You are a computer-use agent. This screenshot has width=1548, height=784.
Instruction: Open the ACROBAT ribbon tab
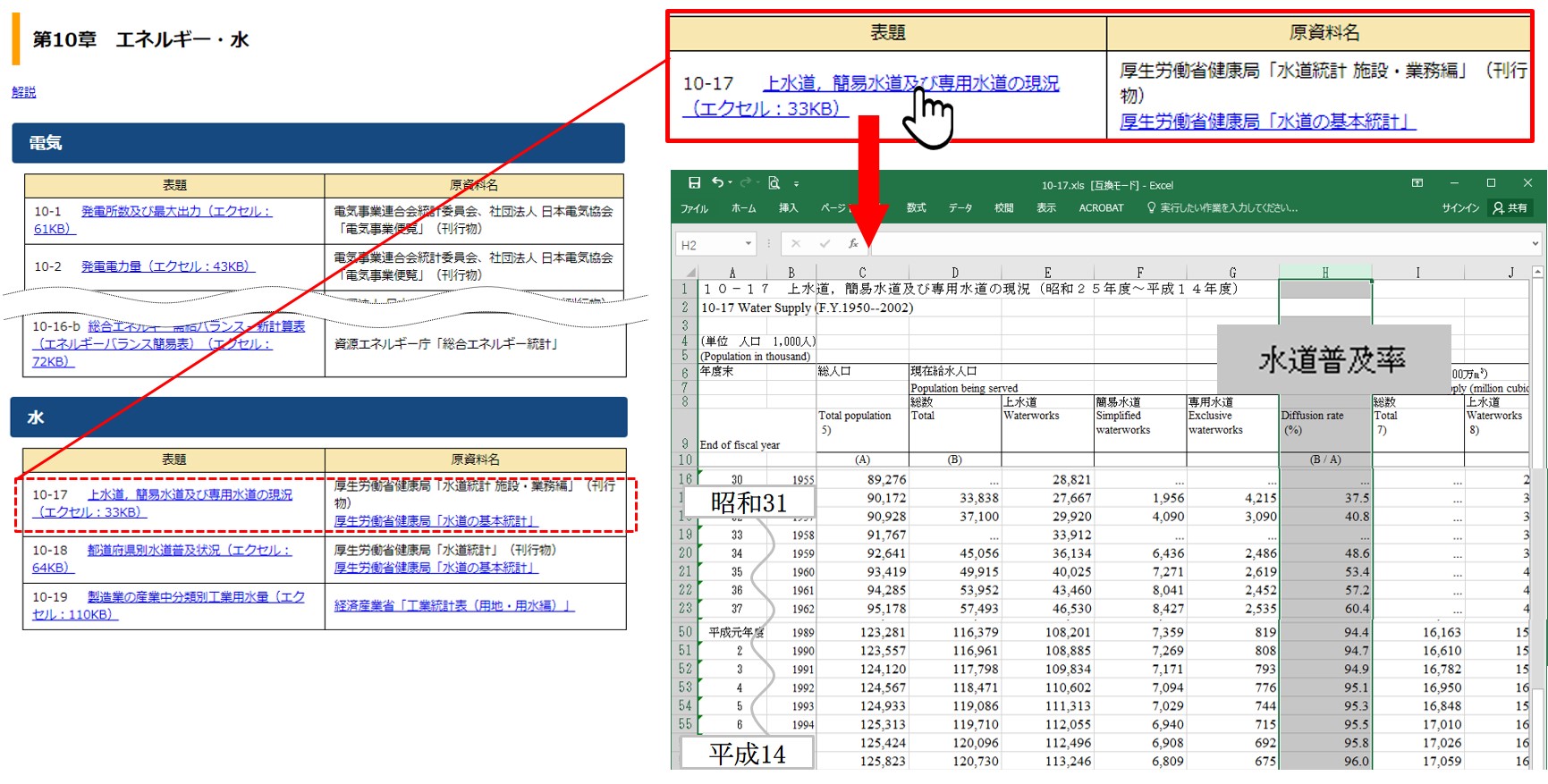1101,208
